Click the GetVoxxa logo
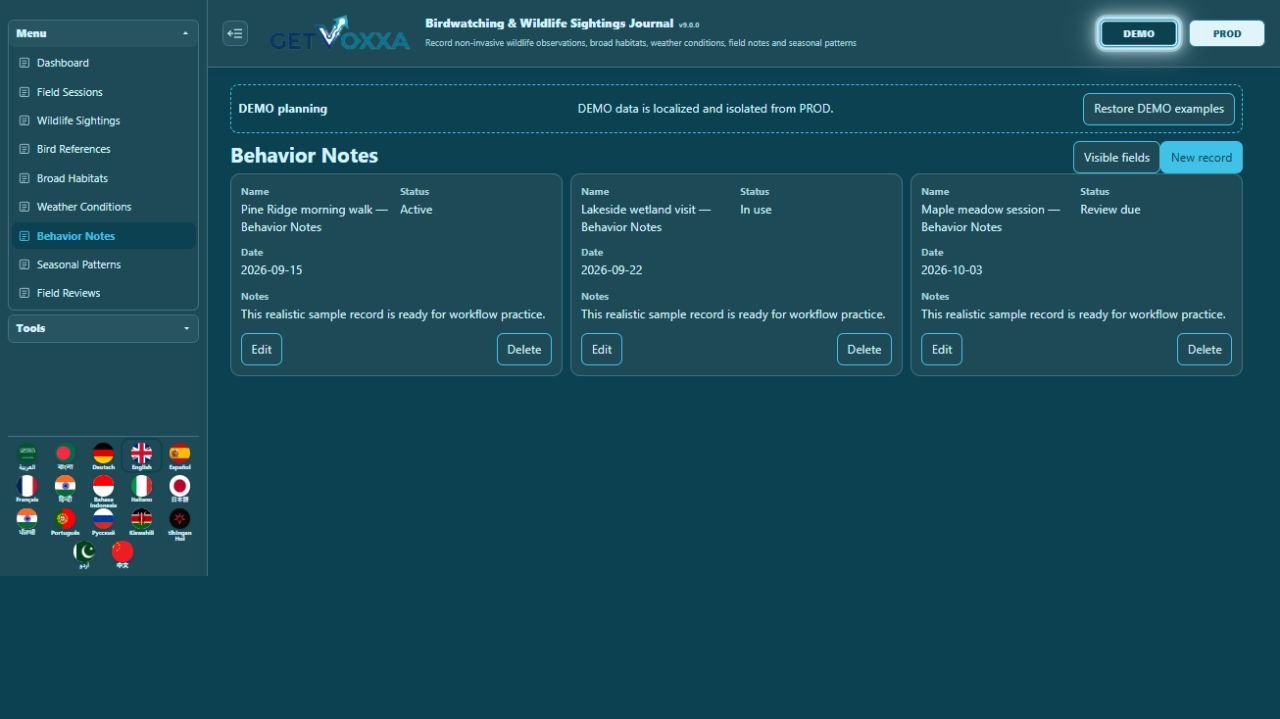 pos(339,34)
